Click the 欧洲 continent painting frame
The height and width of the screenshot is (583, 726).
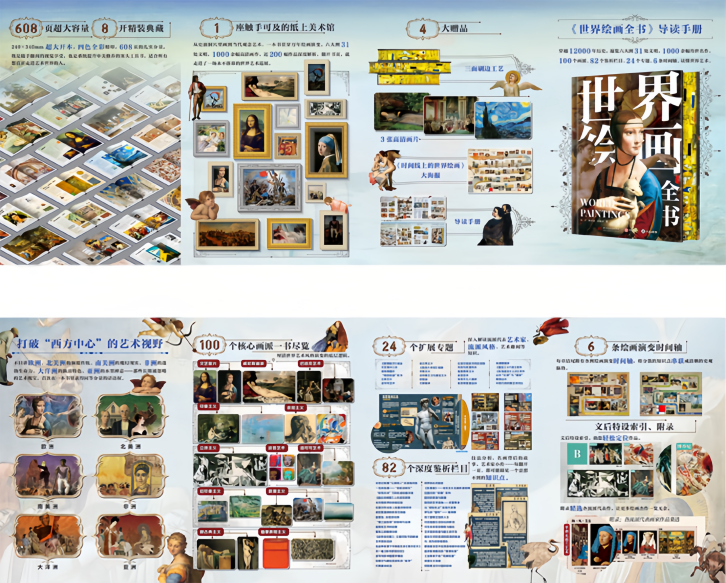click(48, 417)
